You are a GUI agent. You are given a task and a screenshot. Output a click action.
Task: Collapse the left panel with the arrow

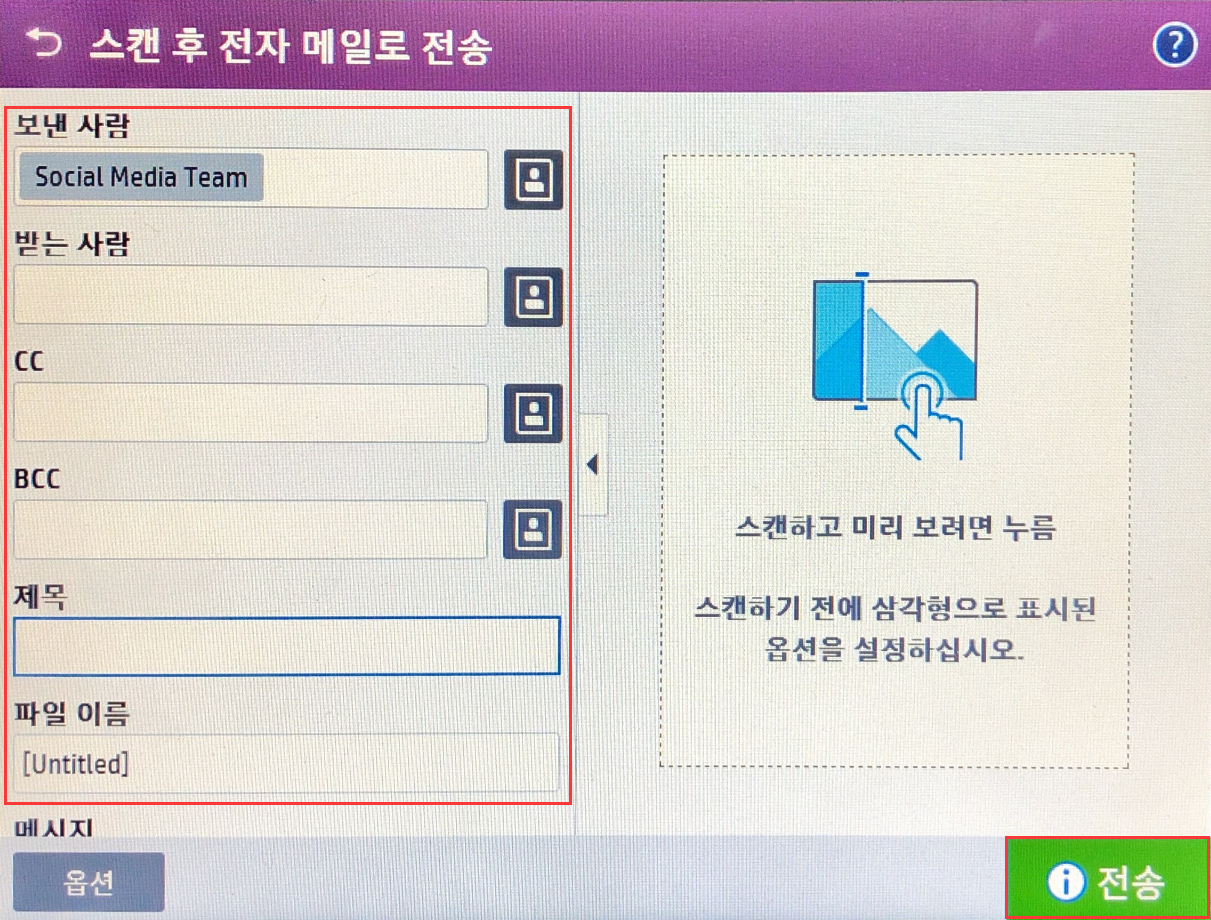[x=592, y=465]
